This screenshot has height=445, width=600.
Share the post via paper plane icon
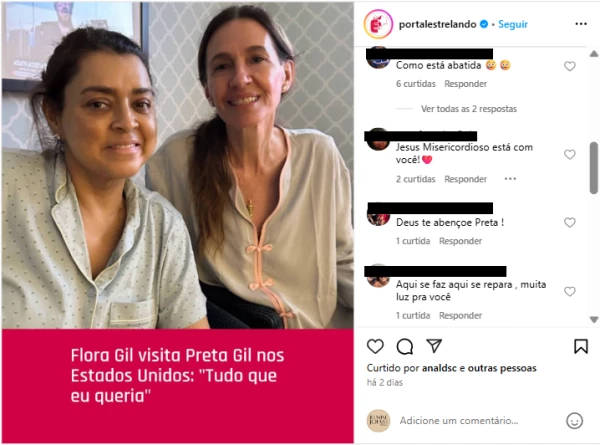click(434, 346)
